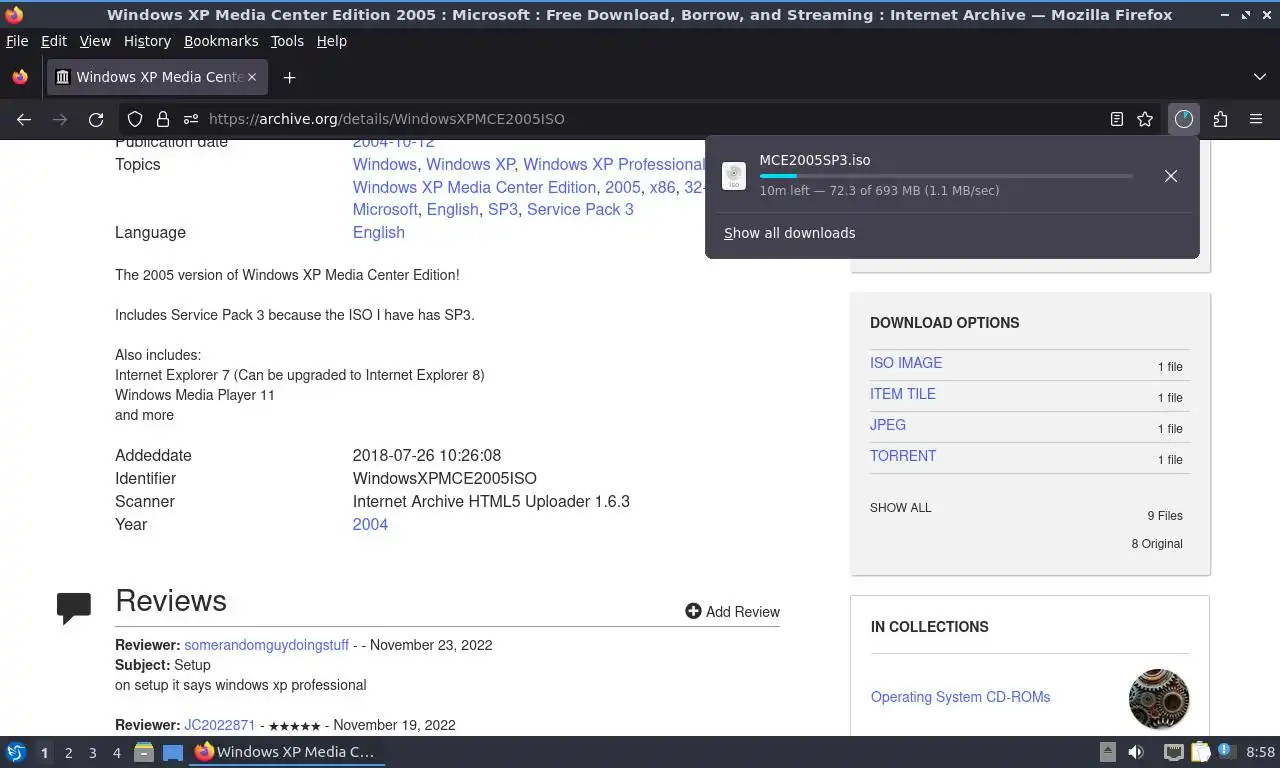Expand the list all tabs chevron
Viewport: 1280px width, 768px height.
[1259, 77]
